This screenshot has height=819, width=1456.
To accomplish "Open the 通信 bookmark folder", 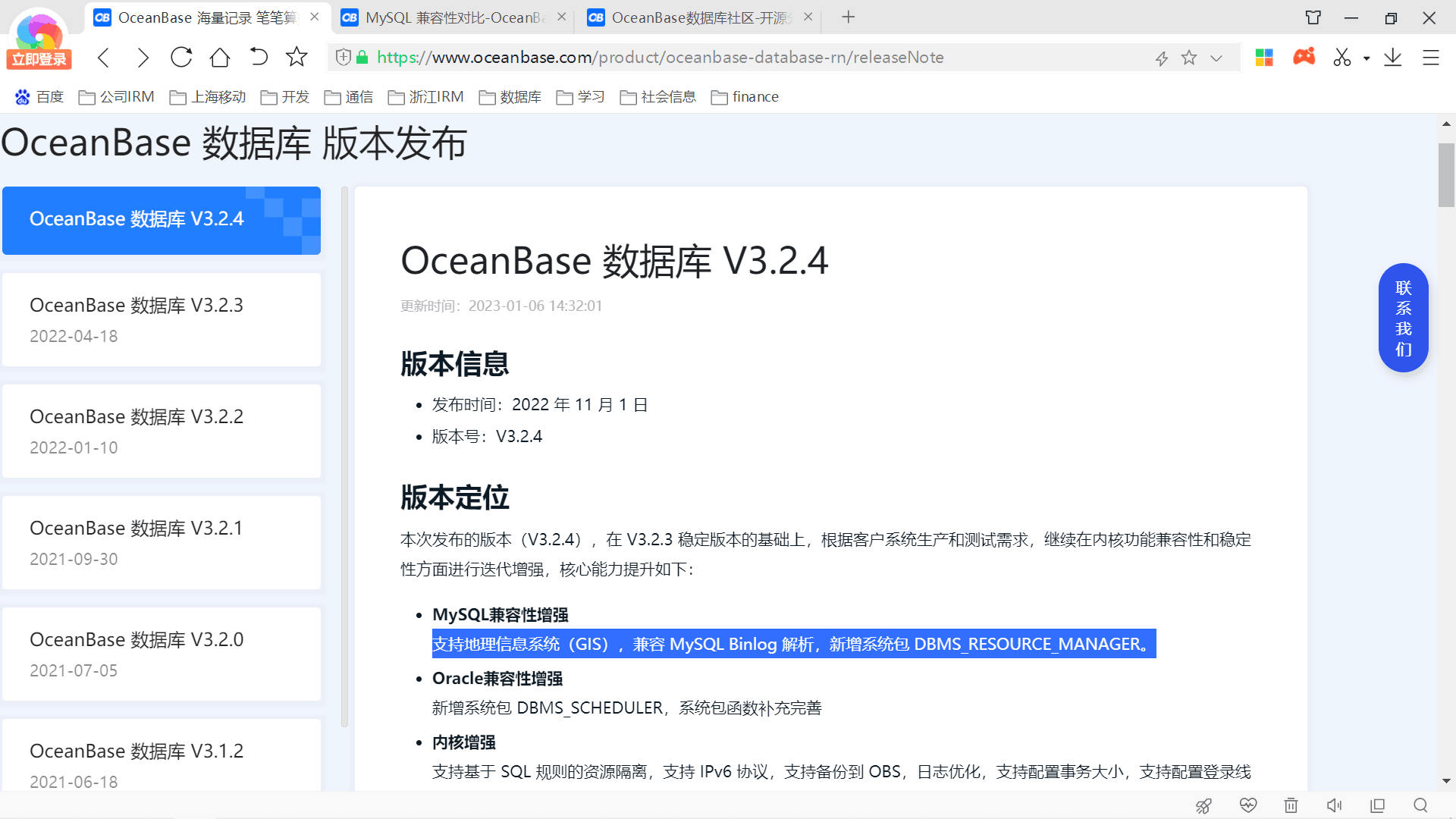I will (x=349, y=97).
